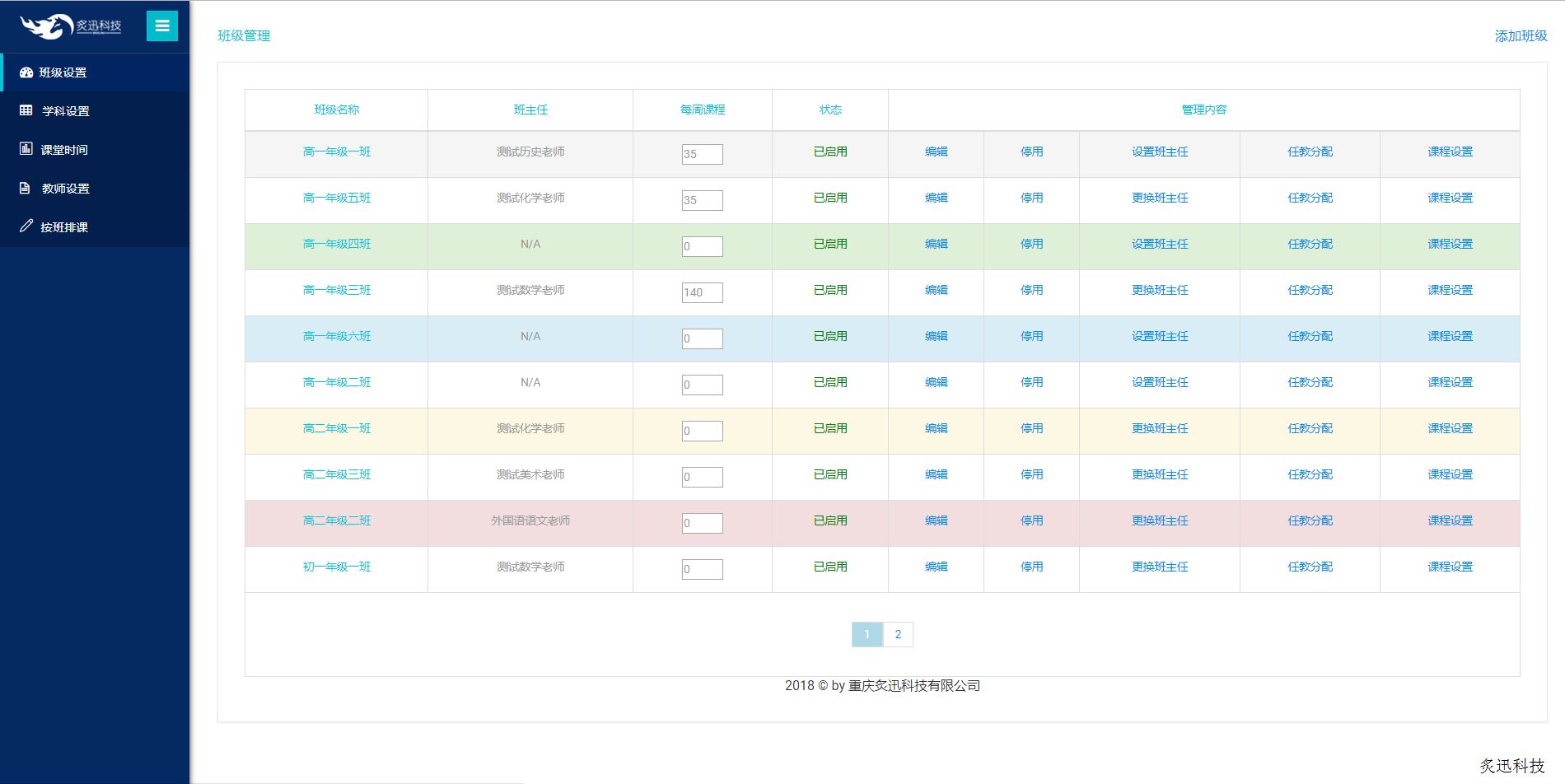The height and width of the screenshot is (784, 1565).
Task: Change head teacher for 高二年级一班
Action: click(x=1159, y=428)
